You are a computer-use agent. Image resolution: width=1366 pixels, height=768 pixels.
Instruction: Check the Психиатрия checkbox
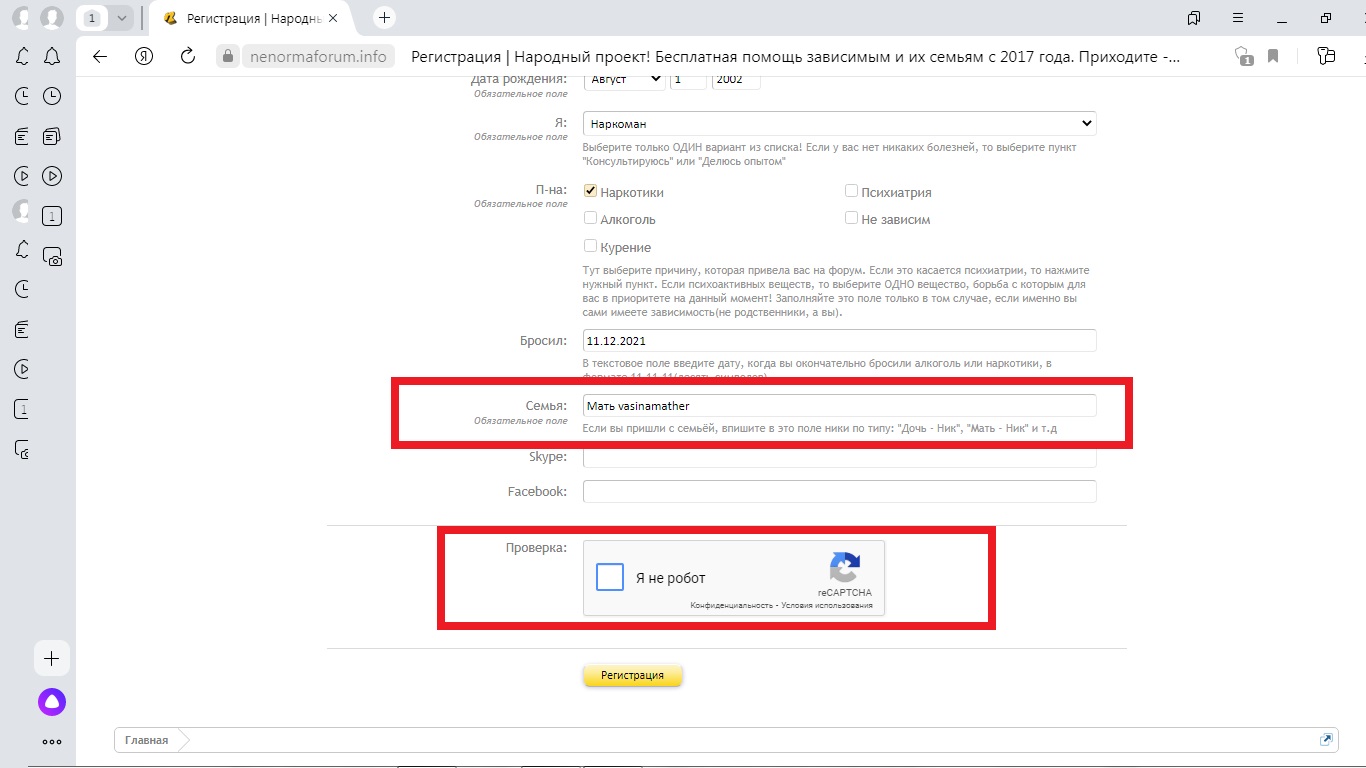tap(851, 191)
